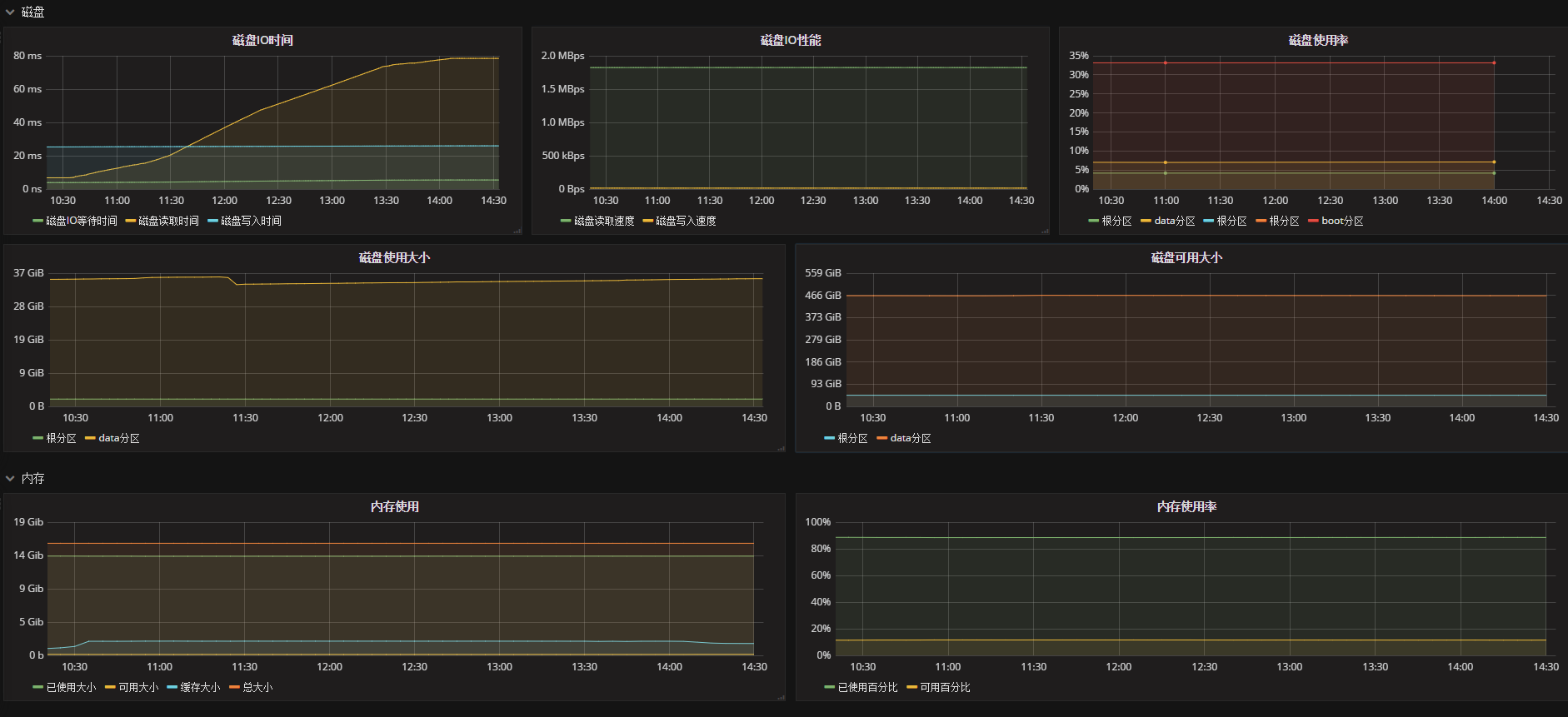This screenshot has height=717, width=1568.
Task: Toggle 根分区 series in 磁盘可用大小 legend
Action: 852,438
